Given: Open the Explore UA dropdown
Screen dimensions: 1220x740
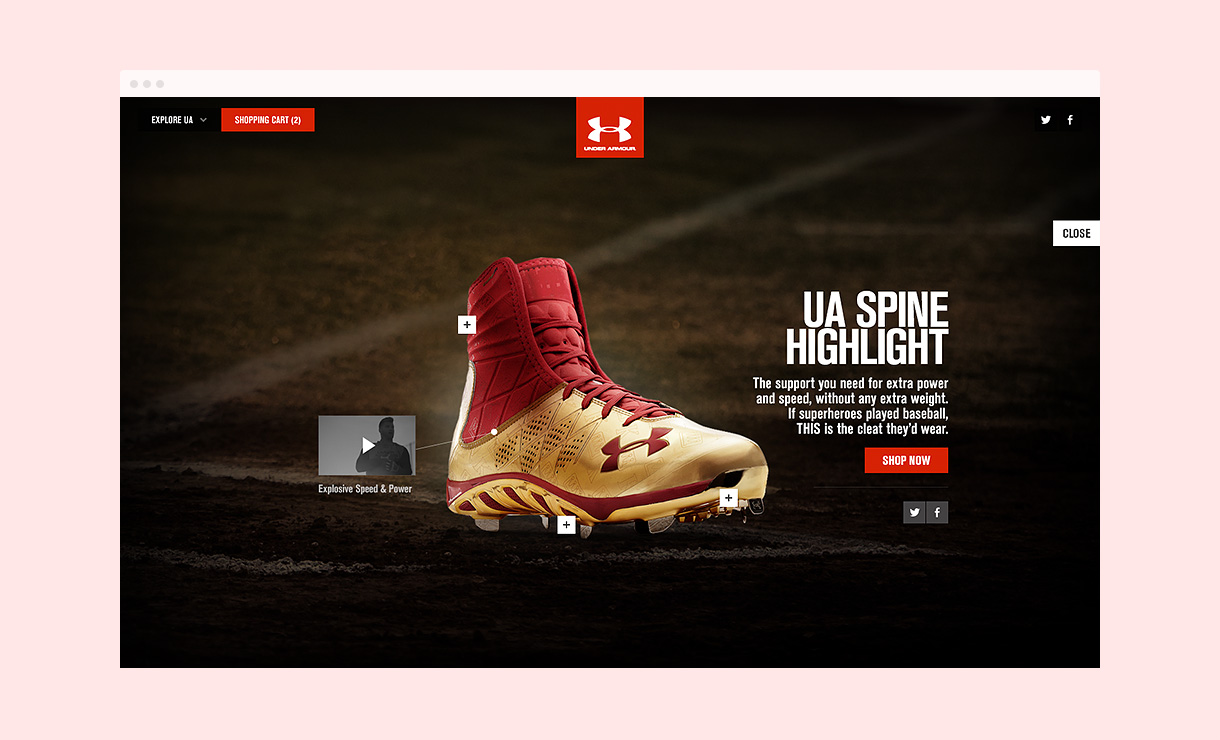Looking at the screenshot, I should (179, 120).
